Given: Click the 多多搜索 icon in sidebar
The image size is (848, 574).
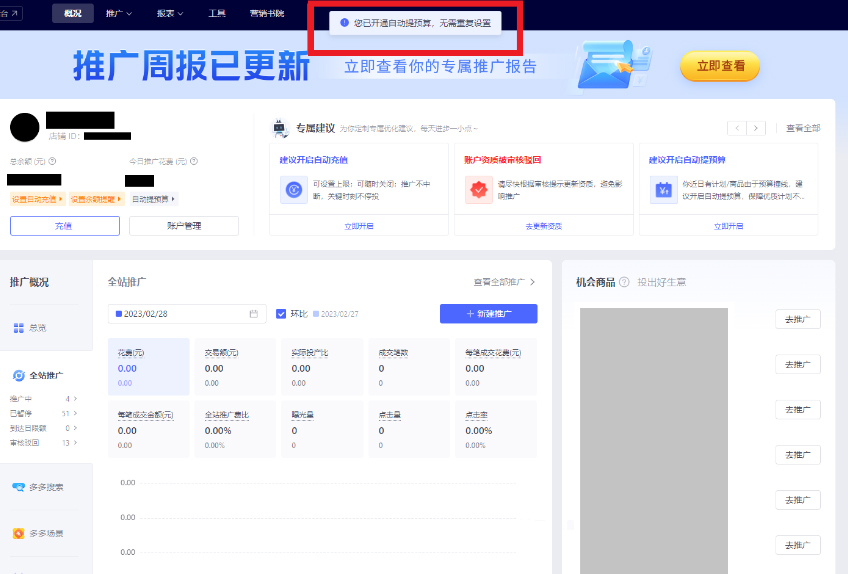Looking at the screenshot, I should pos(18,487).
